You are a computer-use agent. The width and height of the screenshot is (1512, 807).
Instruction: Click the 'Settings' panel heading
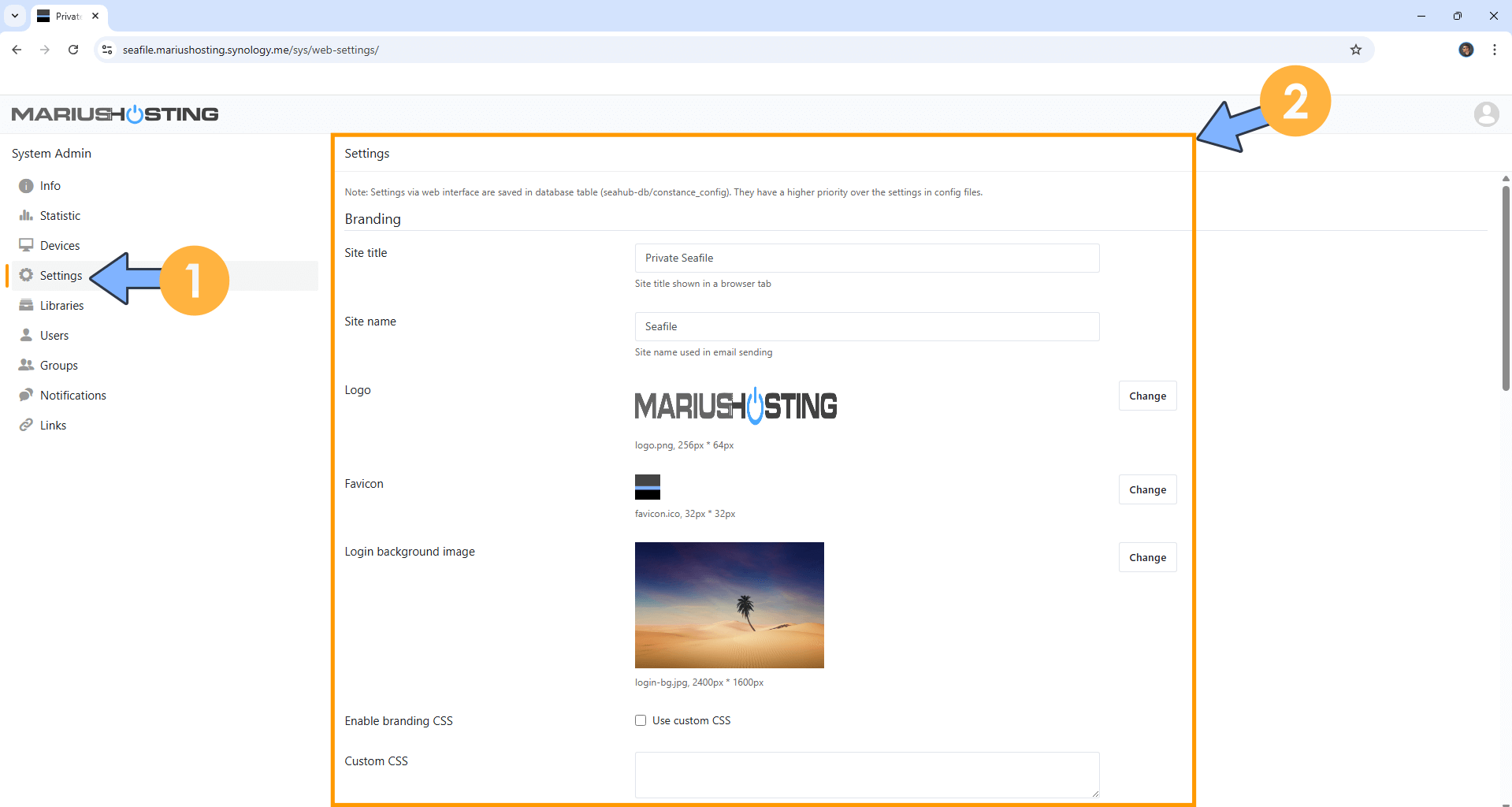pos(367,154)
